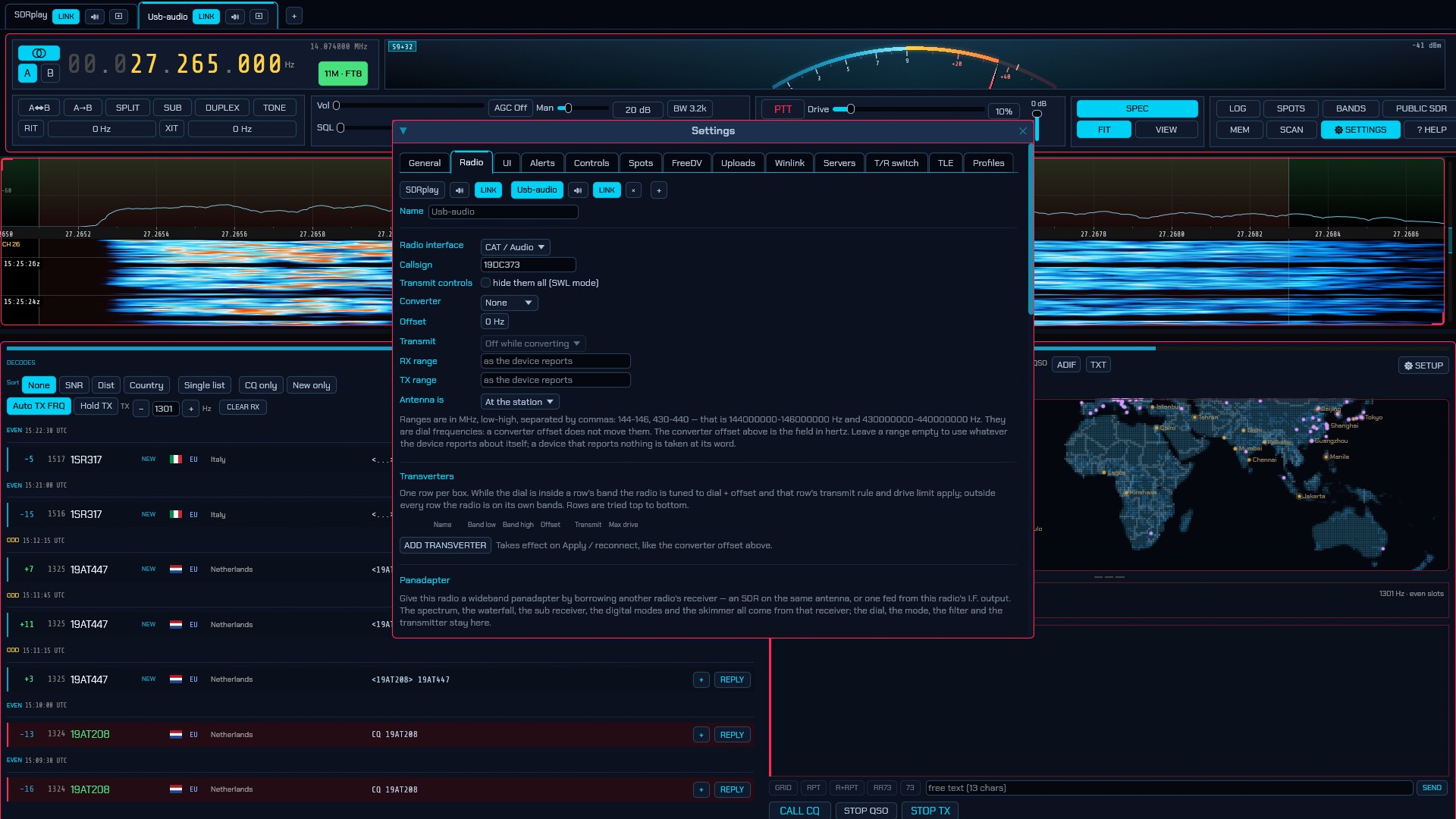Decrease TX frequency with minus button

coord(141,409)
